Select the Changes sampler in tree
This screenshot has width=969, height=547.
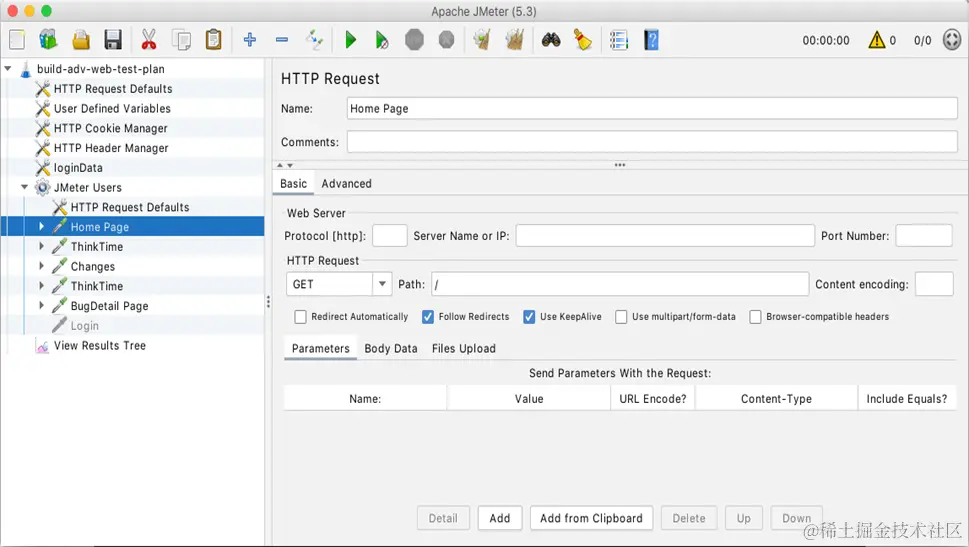click(92, 267)
